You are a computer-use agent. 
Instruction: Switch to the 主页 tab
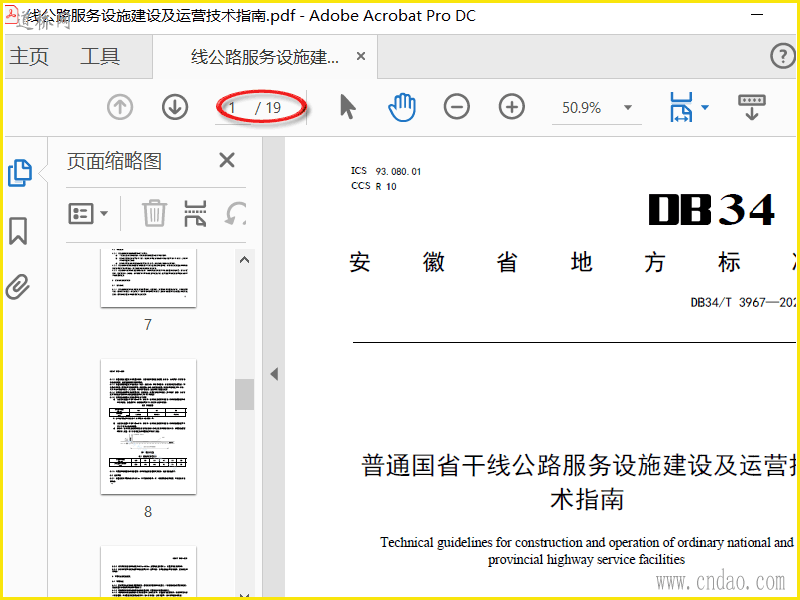click(x=29, y=56)
